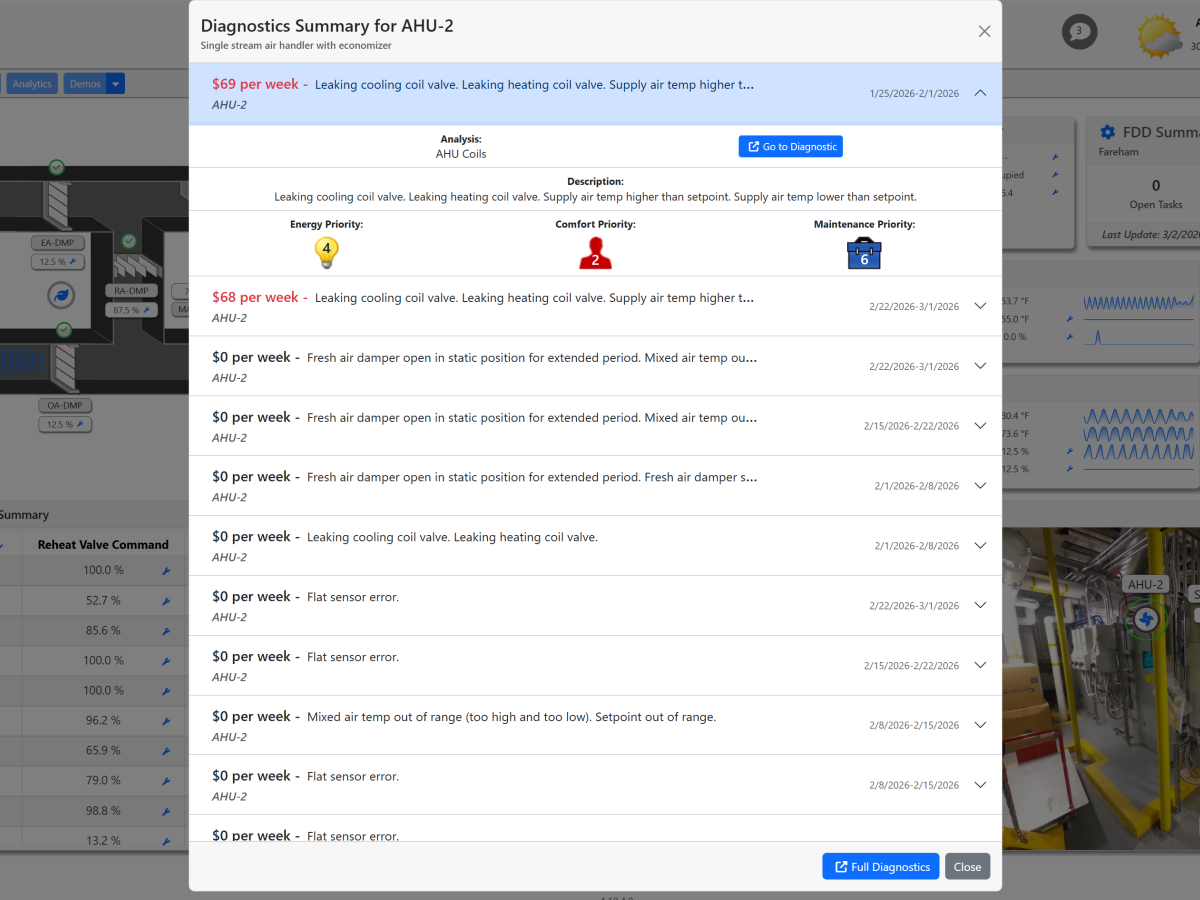Expand the $68 per week diagnostic row
The width and height of the screenshot is (1200, 900).
point(980,307)
